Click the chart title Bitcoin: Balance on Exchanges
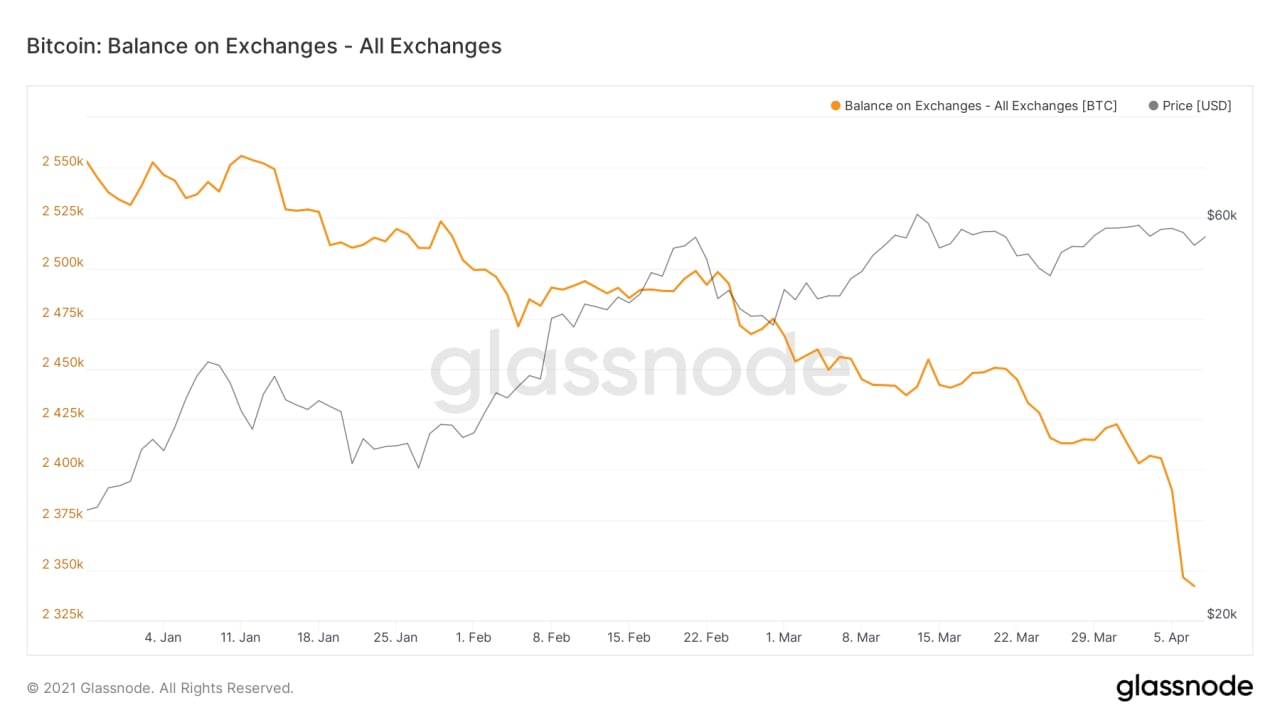 264,46
